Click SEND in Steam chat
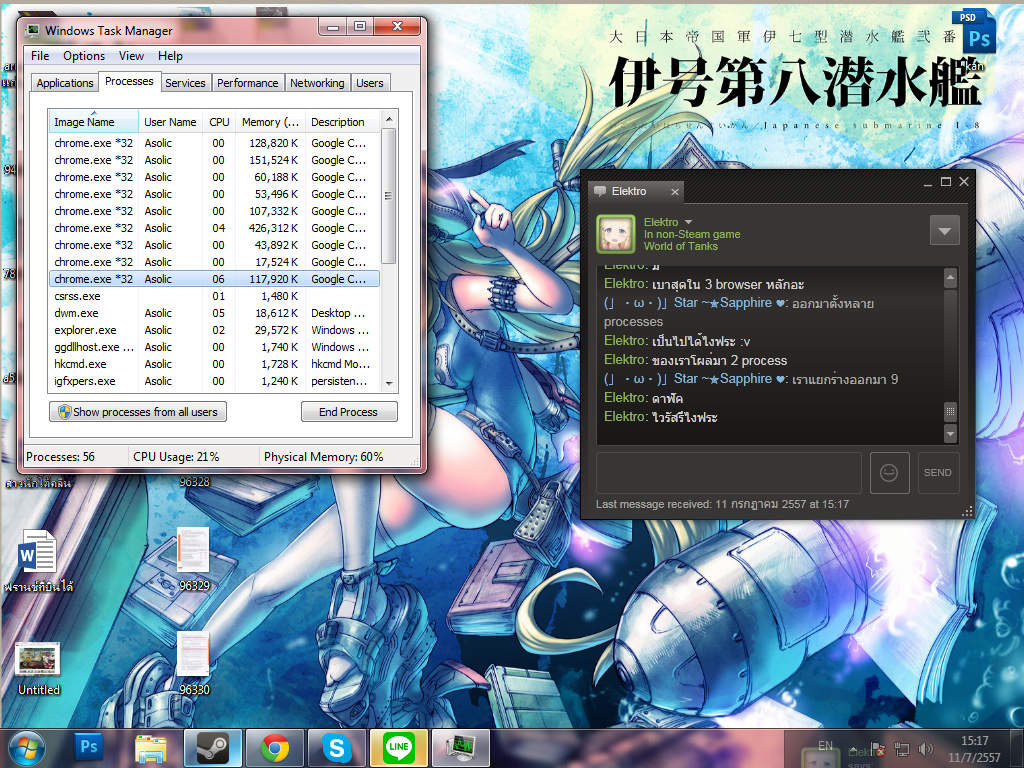1024x768 pixels. [x=938, y=473]
